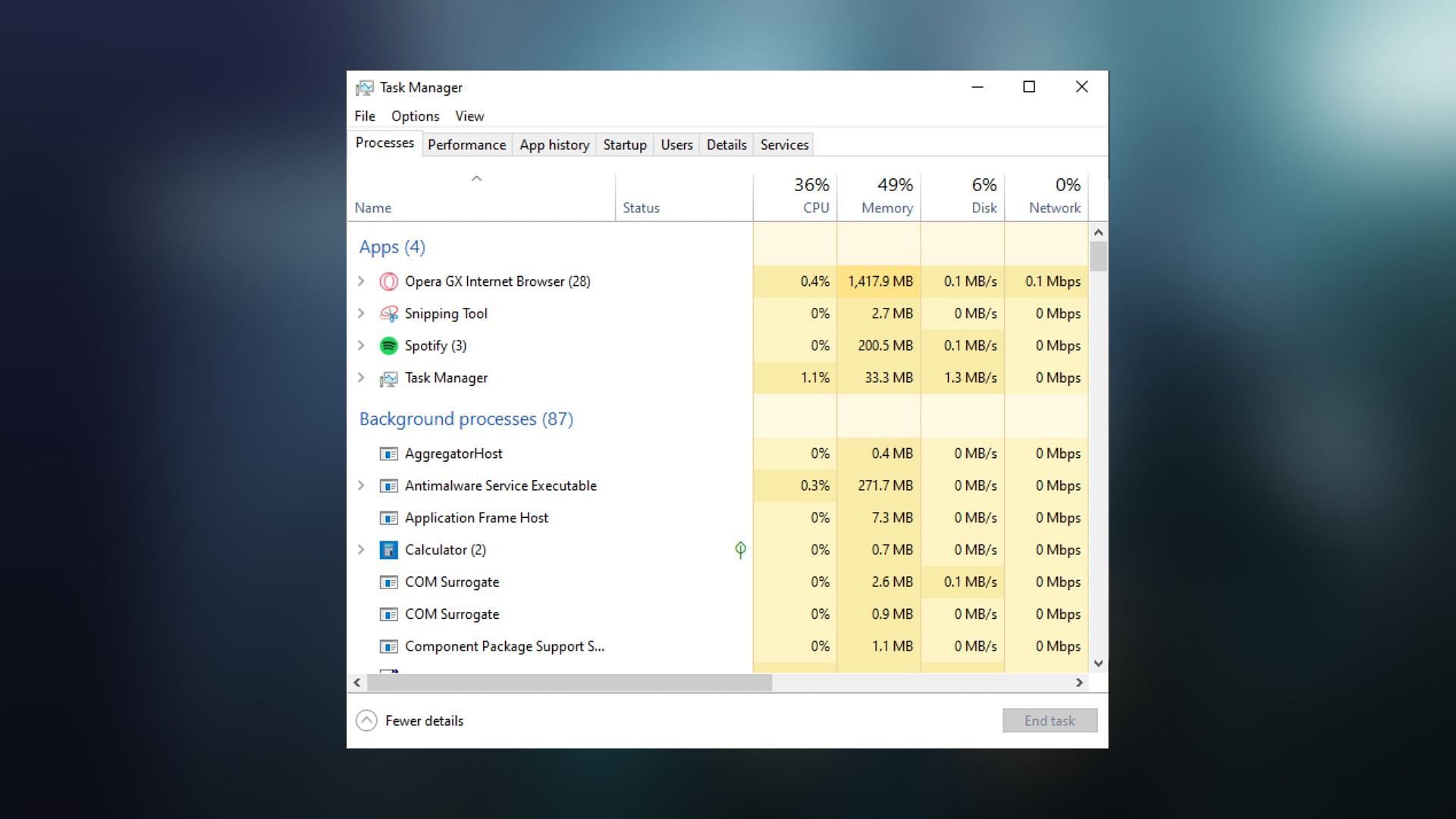
Task: Click the Application Frame Host icon
Action: 388,518
